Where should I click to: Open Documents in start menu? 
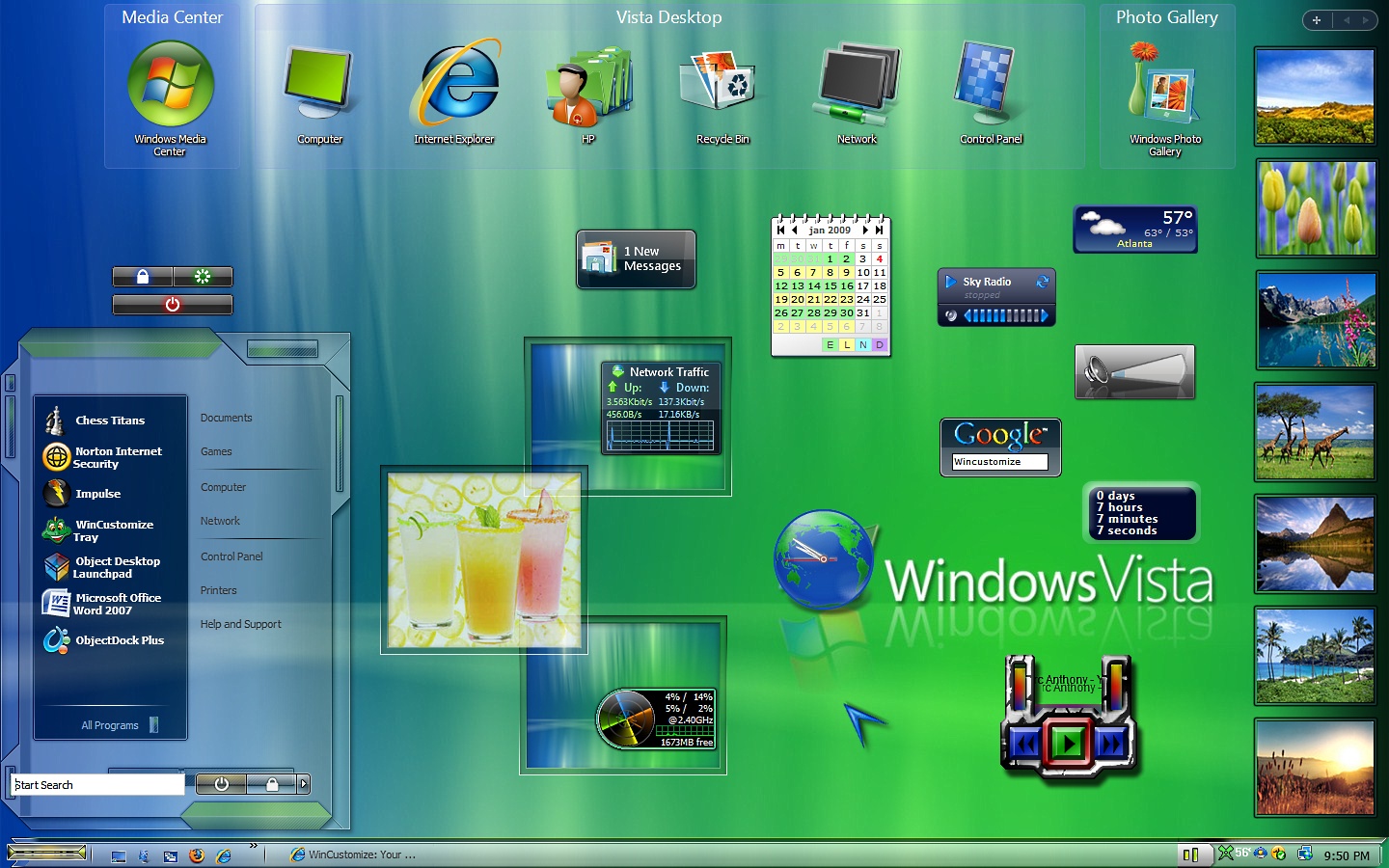point(227,418)
